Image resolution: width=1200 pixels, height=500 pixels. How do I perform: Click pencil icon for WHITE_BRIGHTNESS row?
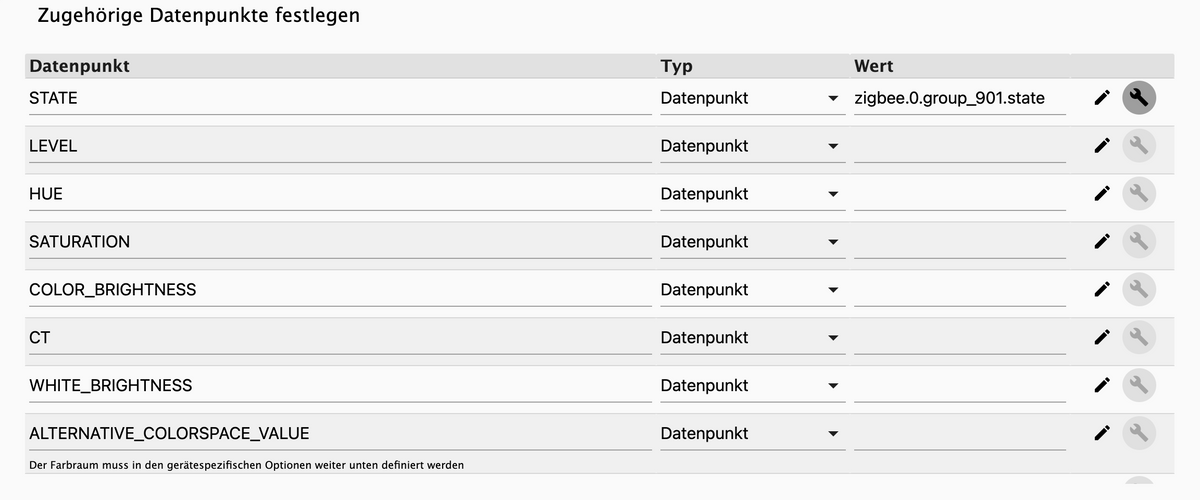[1102, 385]
